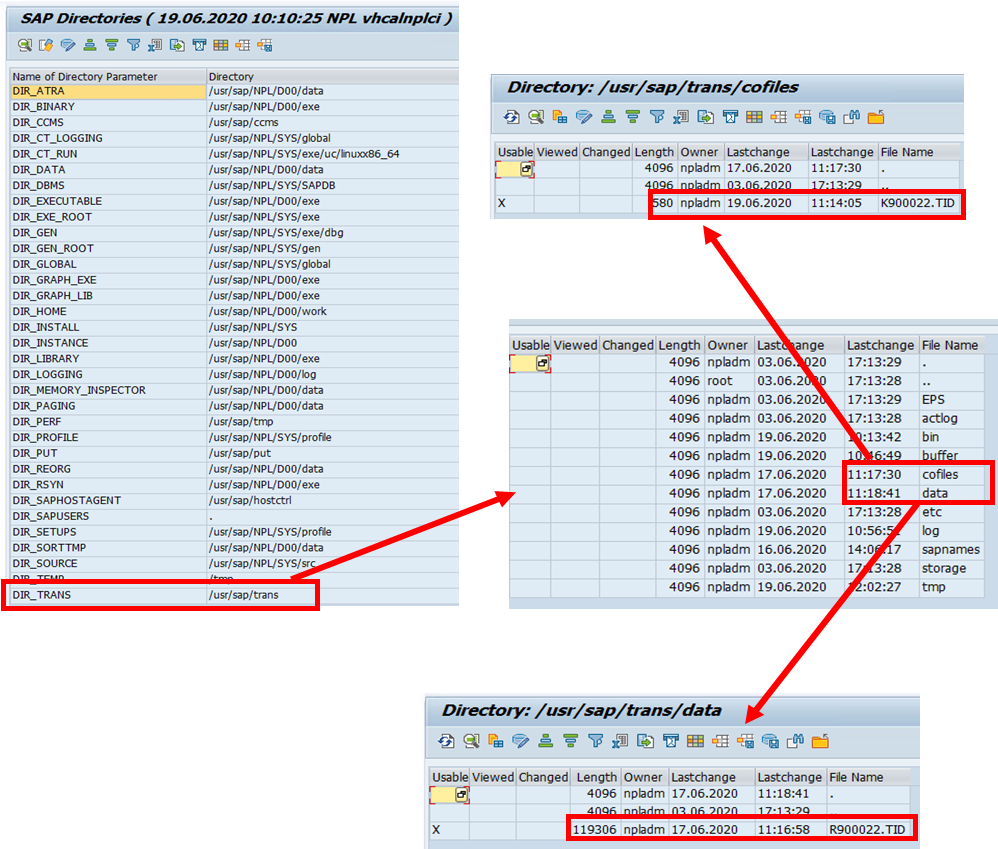Viewport: 998px width, 849px height.
Task: Save layout disk icon in trans/data toolbar
Action: coord(745,741)
